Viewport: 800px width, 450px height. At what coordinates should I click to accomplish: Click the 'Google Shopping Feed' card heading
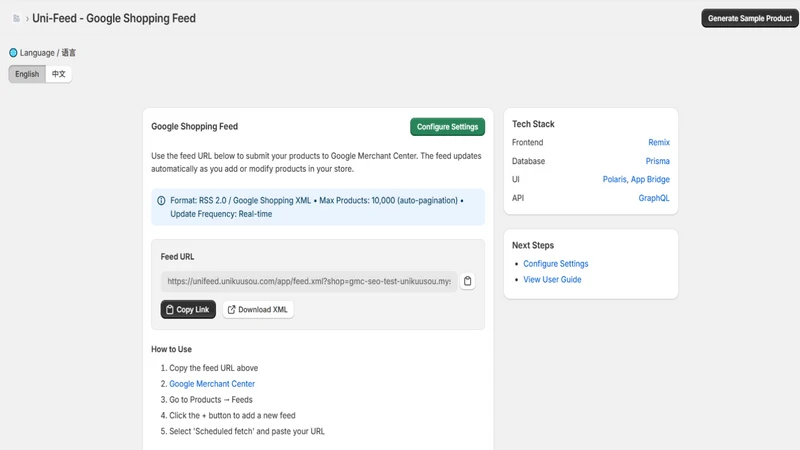tap(194, 127)
